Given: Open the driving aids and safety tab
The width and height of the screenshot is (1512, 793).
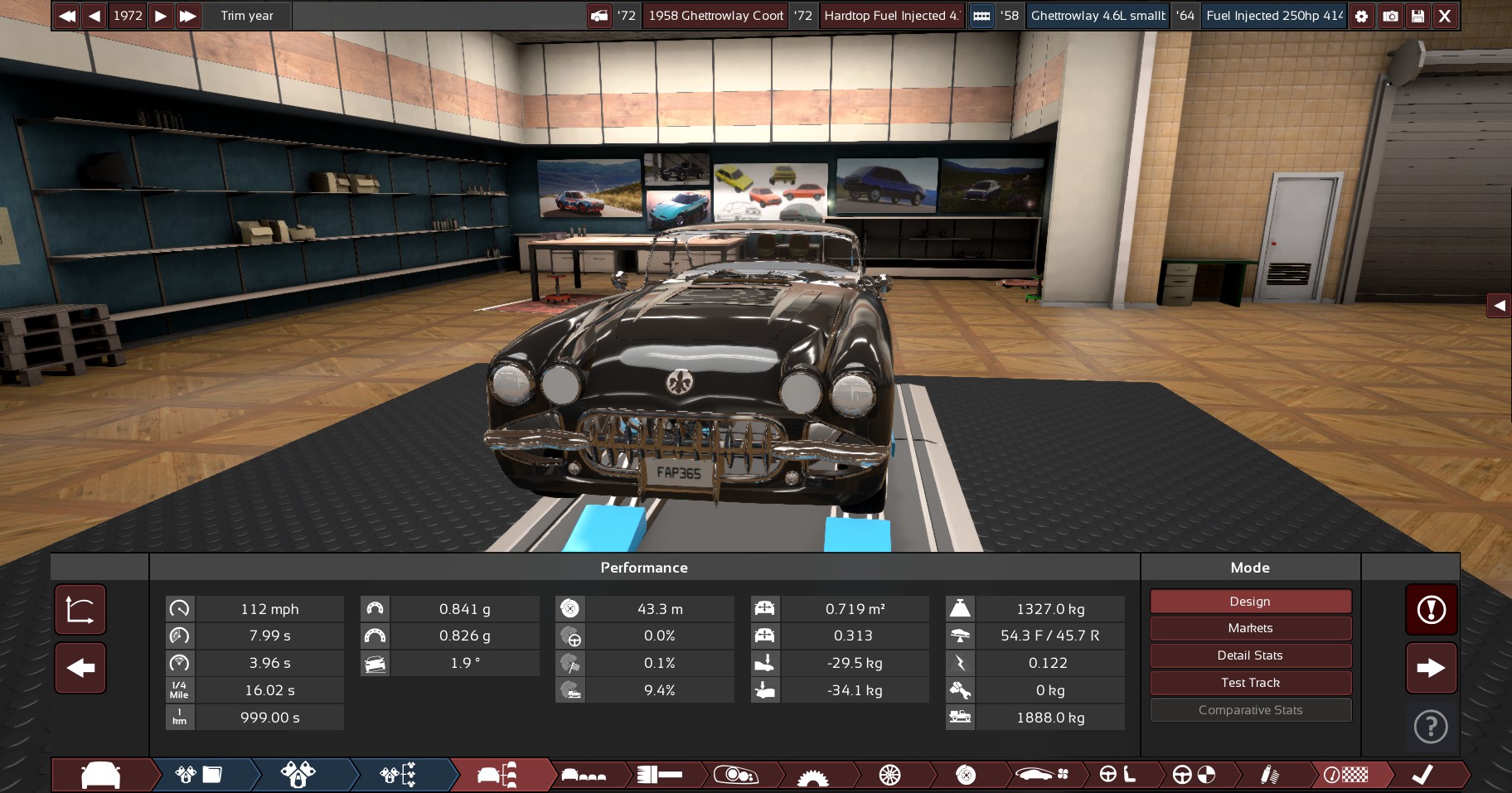Looking at the screenshot, I should click(1194, 776).
